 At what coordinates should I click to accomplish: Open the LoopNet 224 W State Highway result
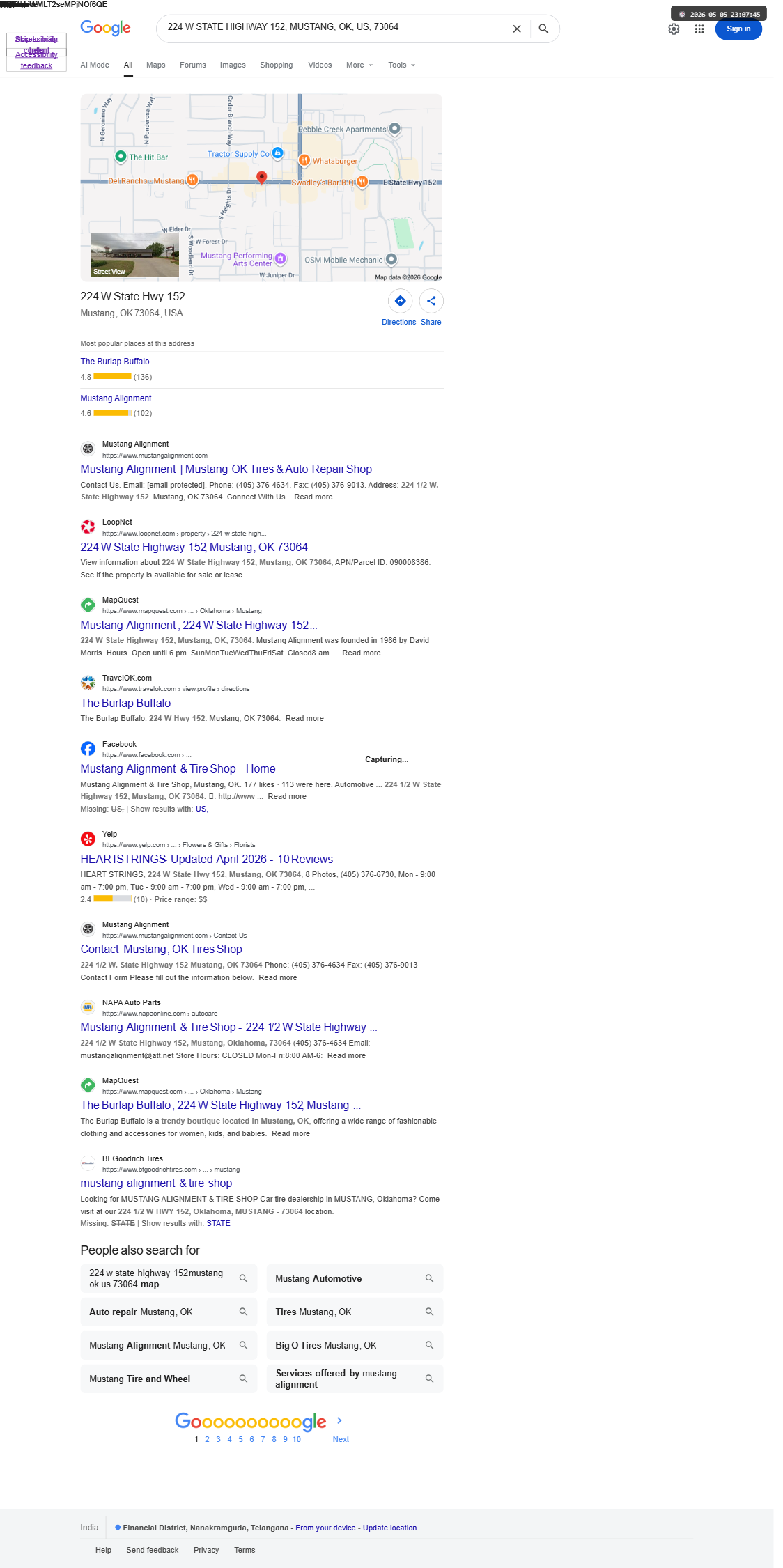tap(194, 547)
